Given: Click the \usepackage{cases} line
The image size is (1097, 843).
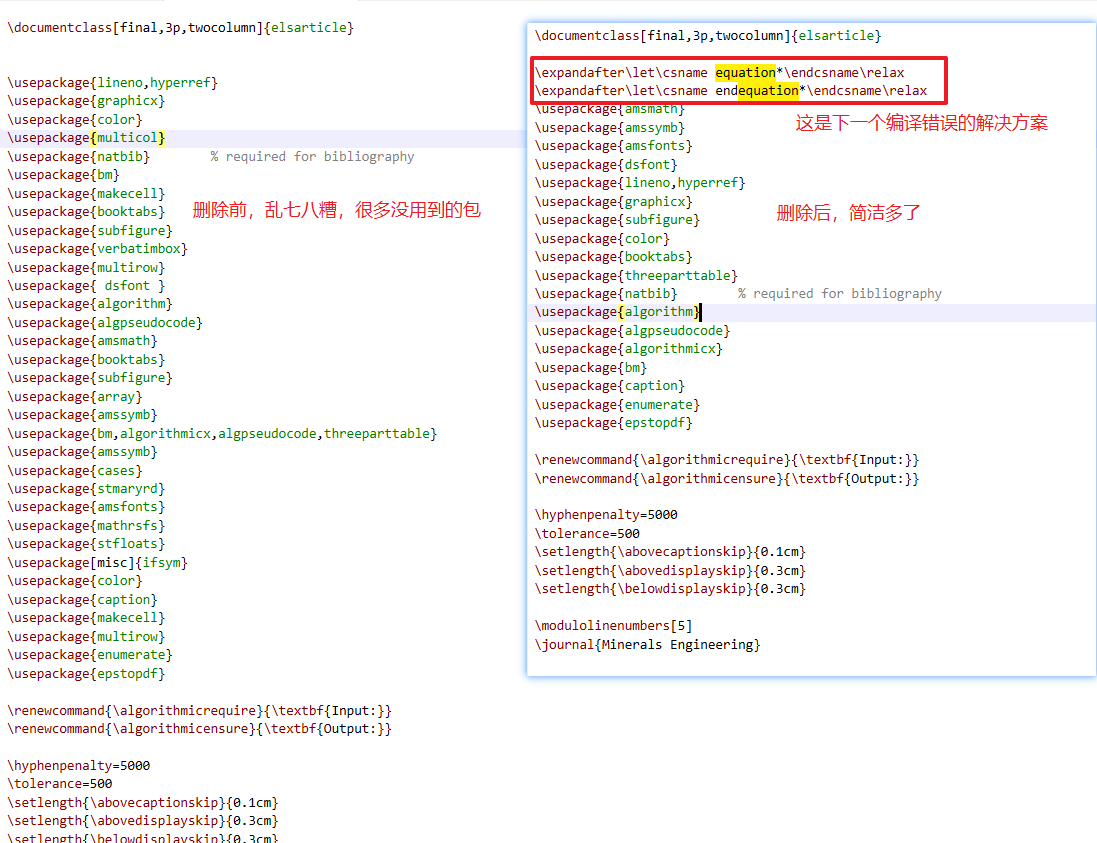Looking at the screenshot, I should (x=75, y=471).
